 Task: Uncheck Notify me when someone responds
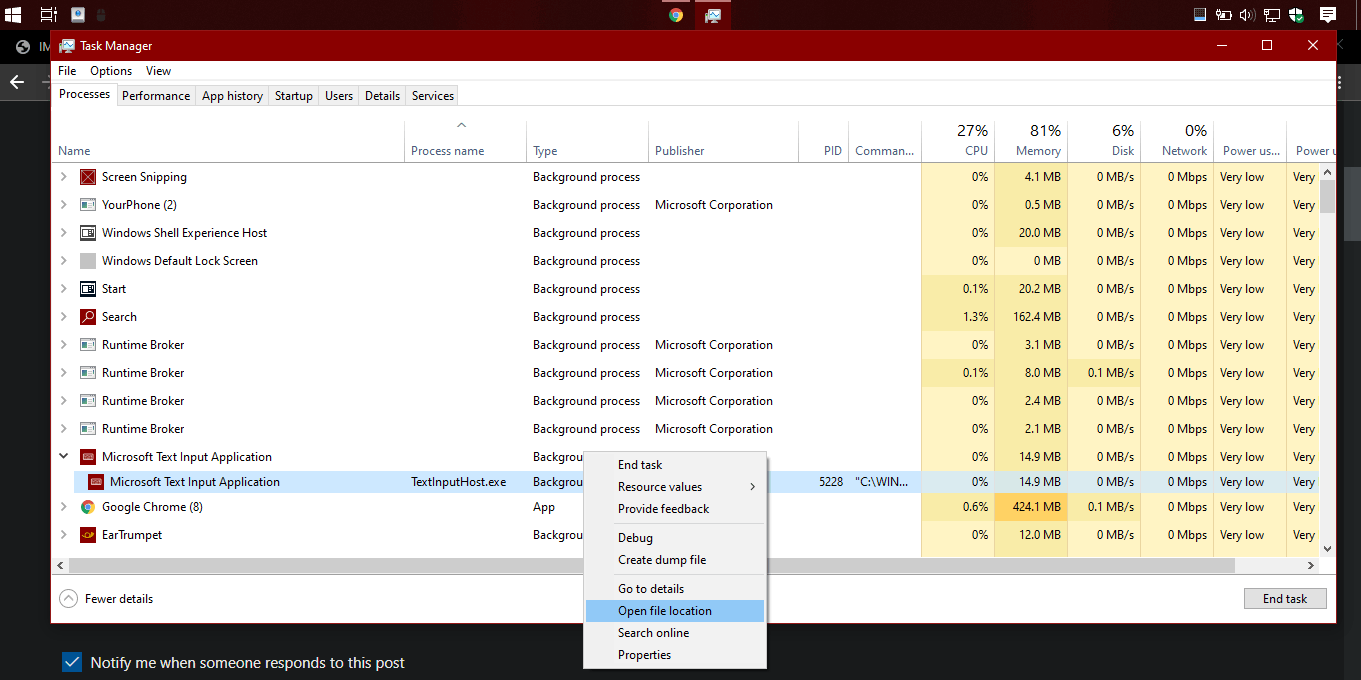(x=72, y=662)
